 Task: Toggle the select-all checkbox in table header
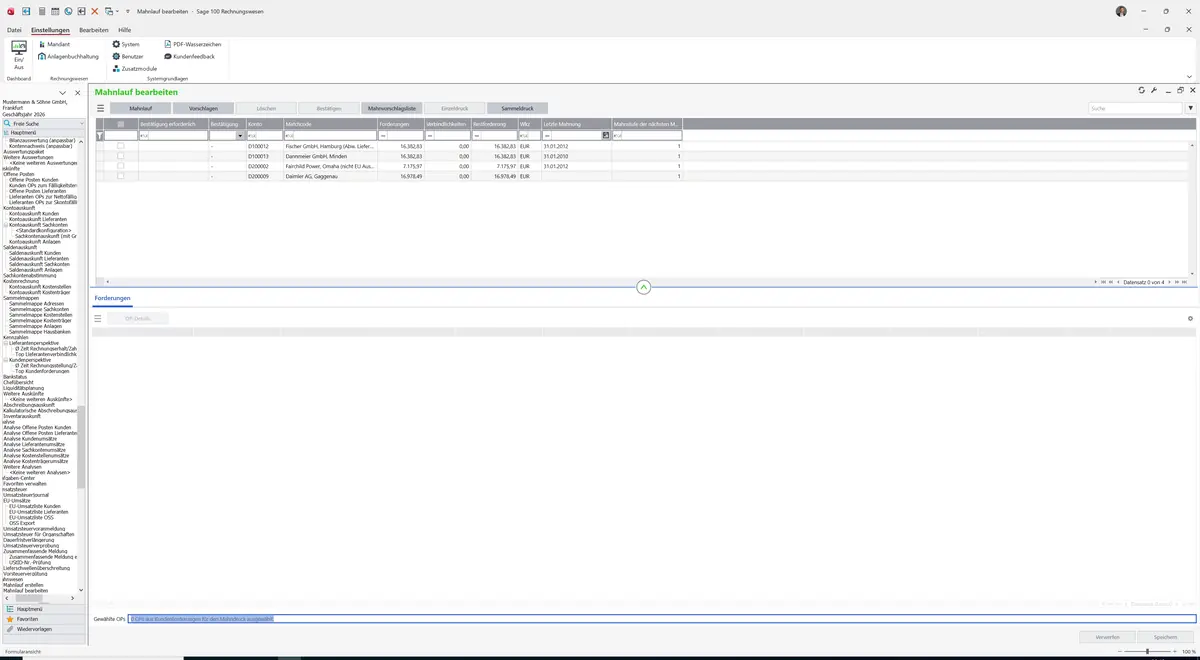pos(121,124)
